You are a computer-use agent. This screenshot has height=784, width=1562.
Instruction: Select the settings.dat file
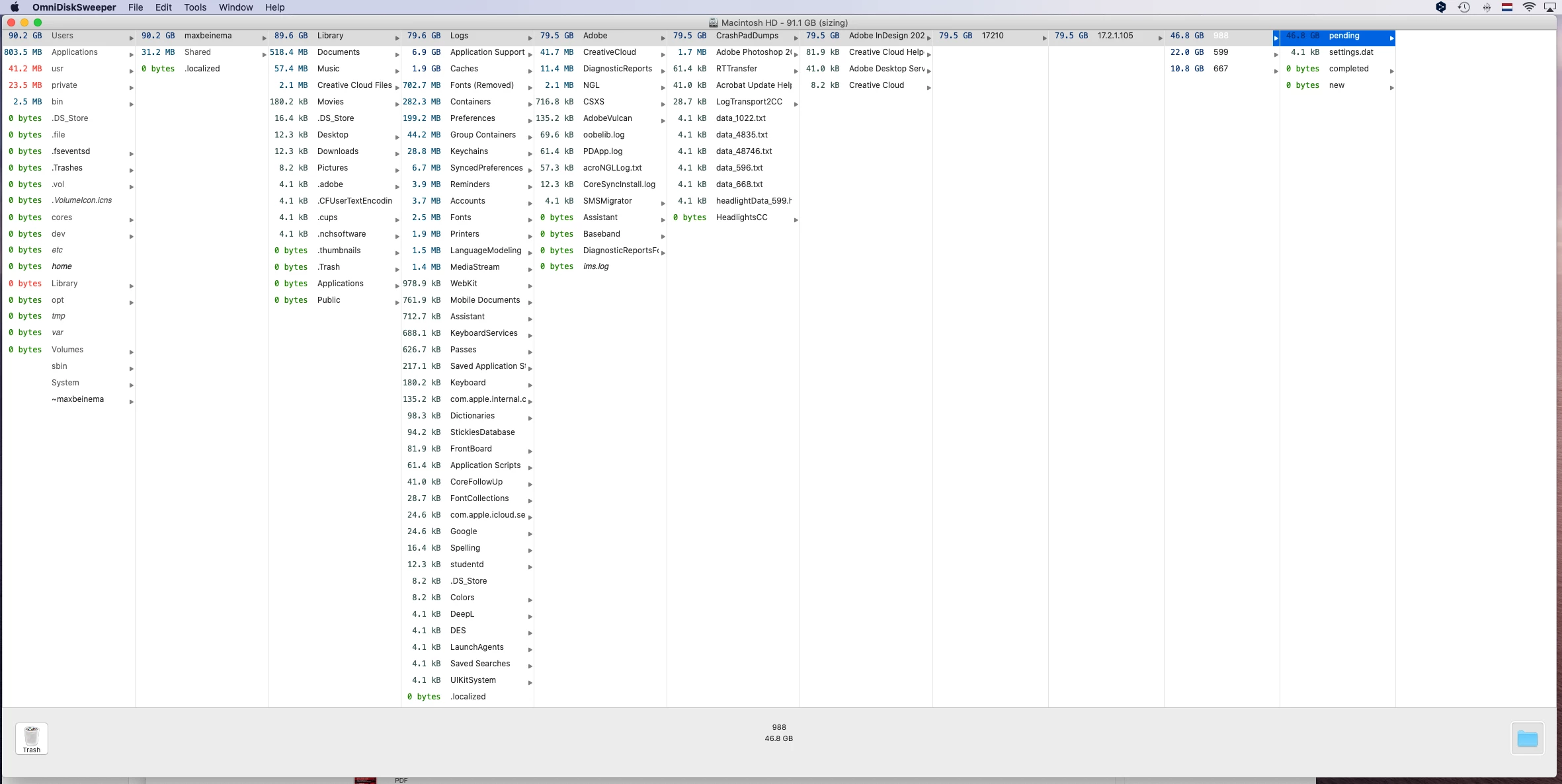click(x=1350, y=52)
